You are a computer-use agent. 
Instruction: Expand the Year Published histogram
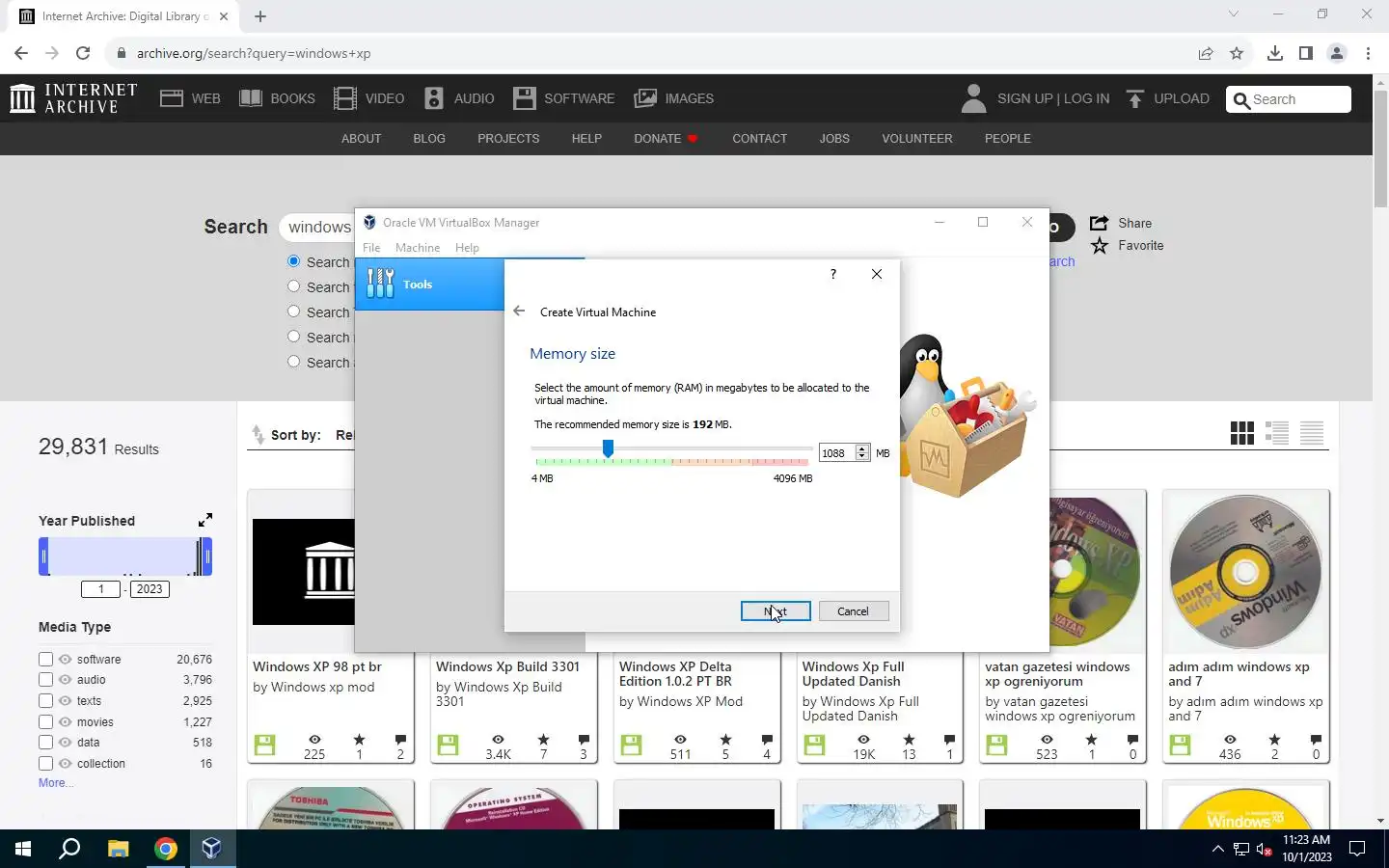tap(205, 521)
